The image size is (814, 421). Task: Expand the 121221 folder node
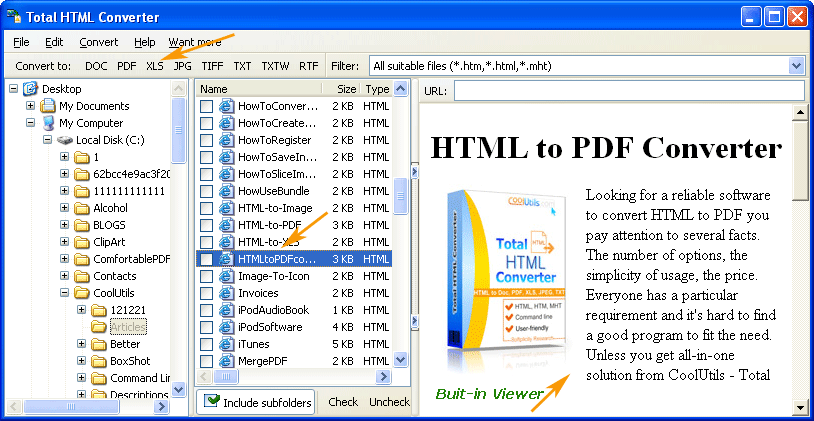pos(82,310)
